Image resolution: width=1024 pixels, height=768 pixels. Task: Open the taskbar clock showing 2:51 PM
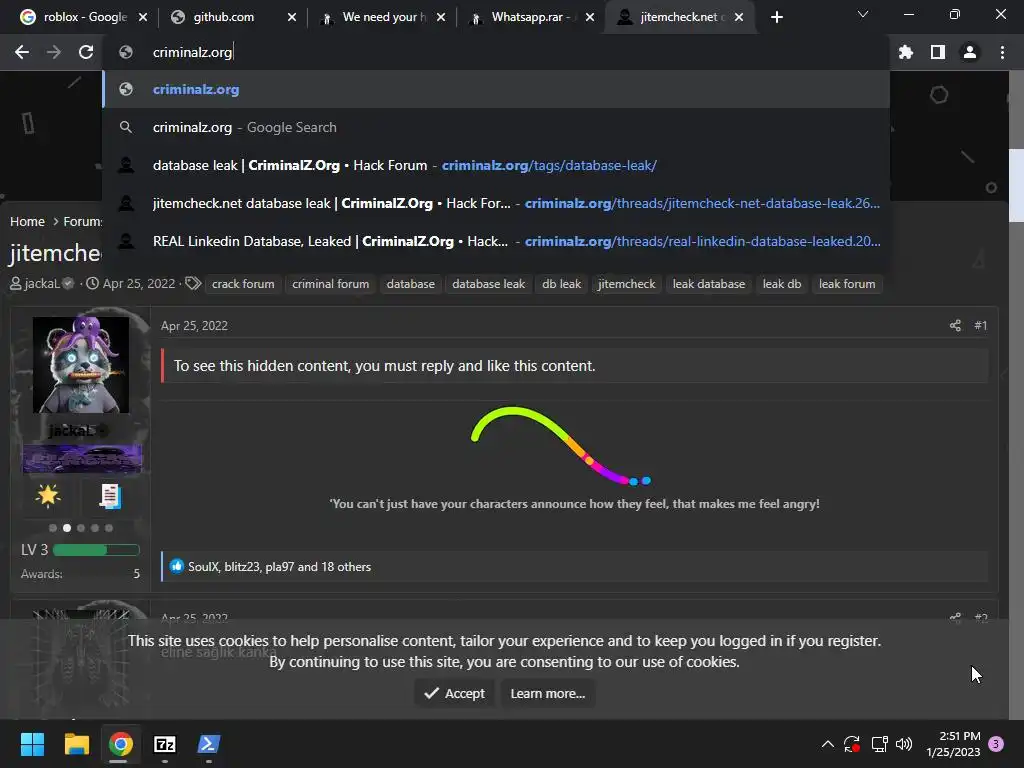coord(953,744)
